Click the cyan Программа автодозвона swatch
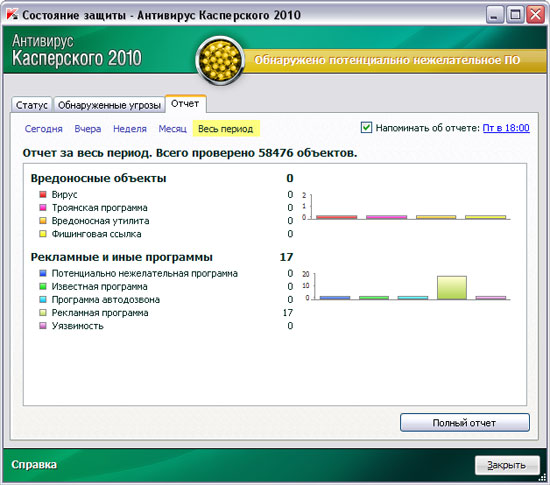Screen dimensions: 550x485 click(x=43, y=299)
